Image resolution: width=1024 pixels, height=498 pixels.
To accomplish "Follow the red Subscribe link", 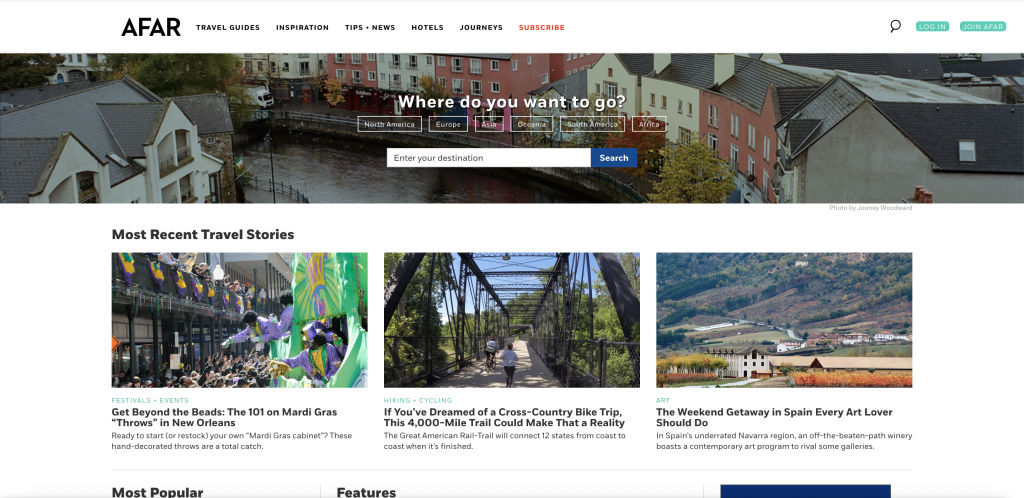I will [x=542, y=27].
